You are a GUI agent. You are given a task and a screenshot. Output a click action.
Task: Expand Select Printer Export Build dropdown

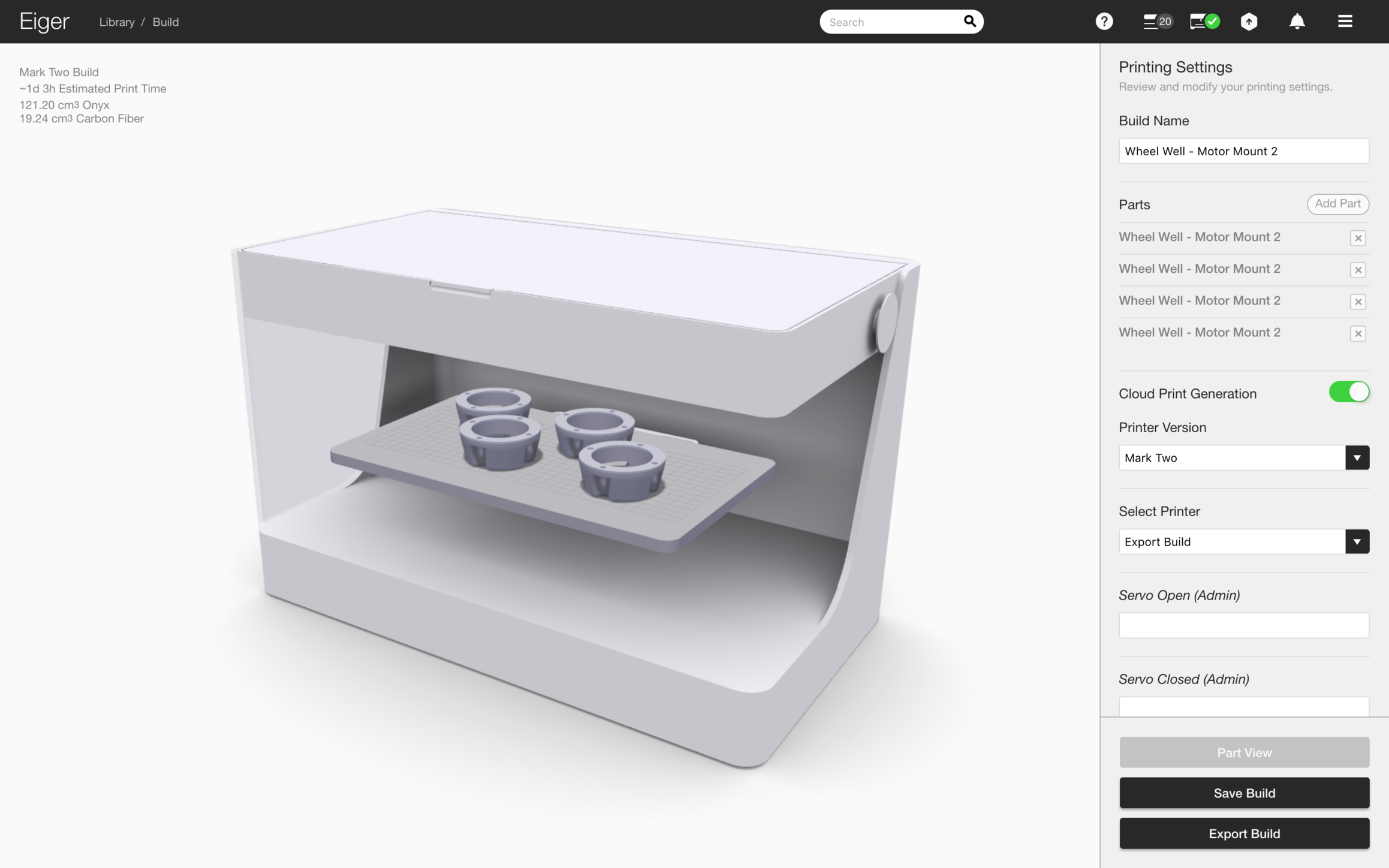click(x=1357, y=541)
